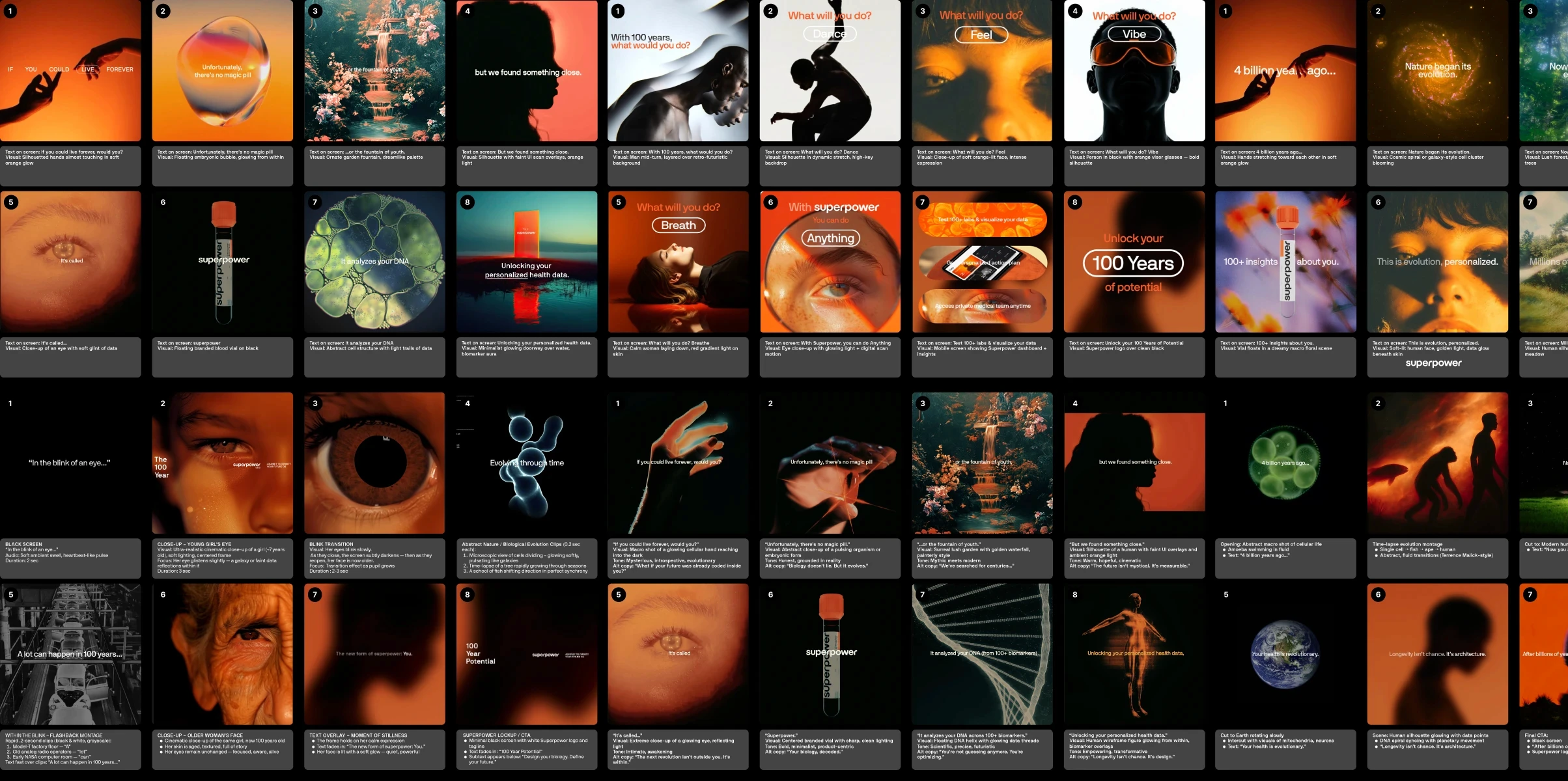Select the "Dance" pill on the silhouette frame
The width and height of the screenshot is (1568, 781).
tap(829, 34)
